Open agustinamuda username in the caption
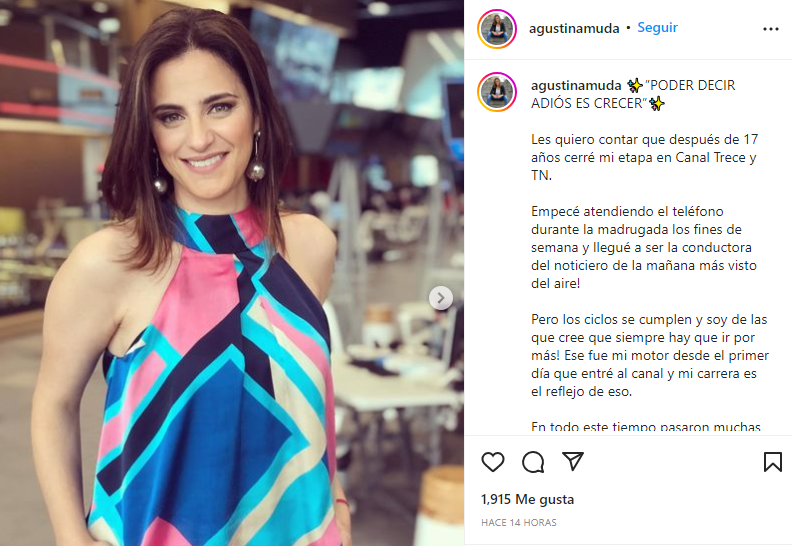The height and width of the screenshot is (546, 792). (x=576, y=85)
